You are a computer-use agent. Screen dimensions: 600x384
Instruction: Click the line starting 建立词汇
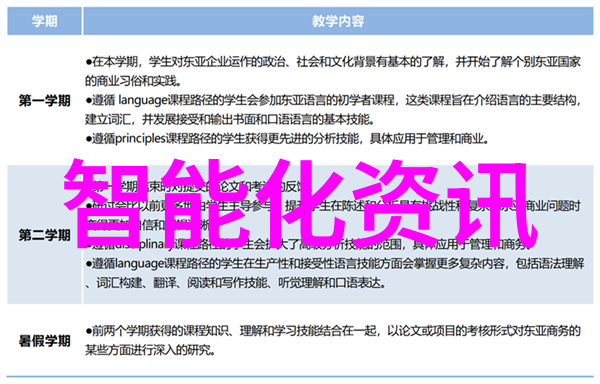230,119
